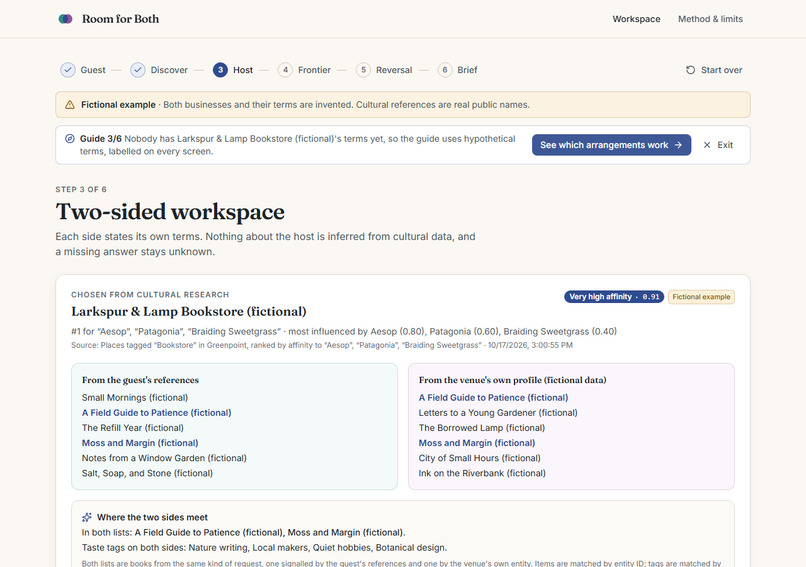Select Salt, Soap, and Stone entry
806x567 pixels.
[147, 473]
